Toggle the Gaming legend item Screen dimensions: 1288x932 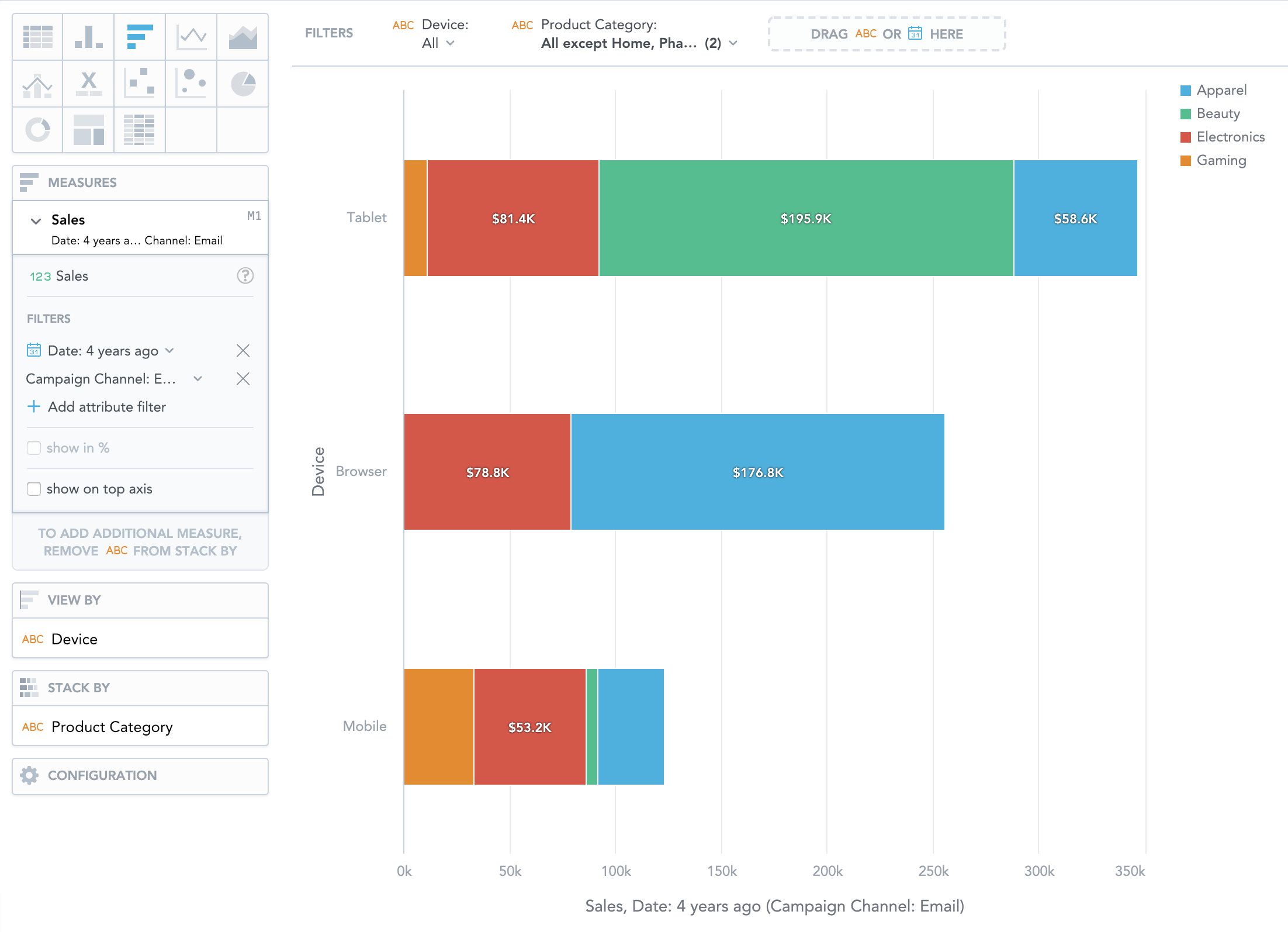pos(1213,160)
